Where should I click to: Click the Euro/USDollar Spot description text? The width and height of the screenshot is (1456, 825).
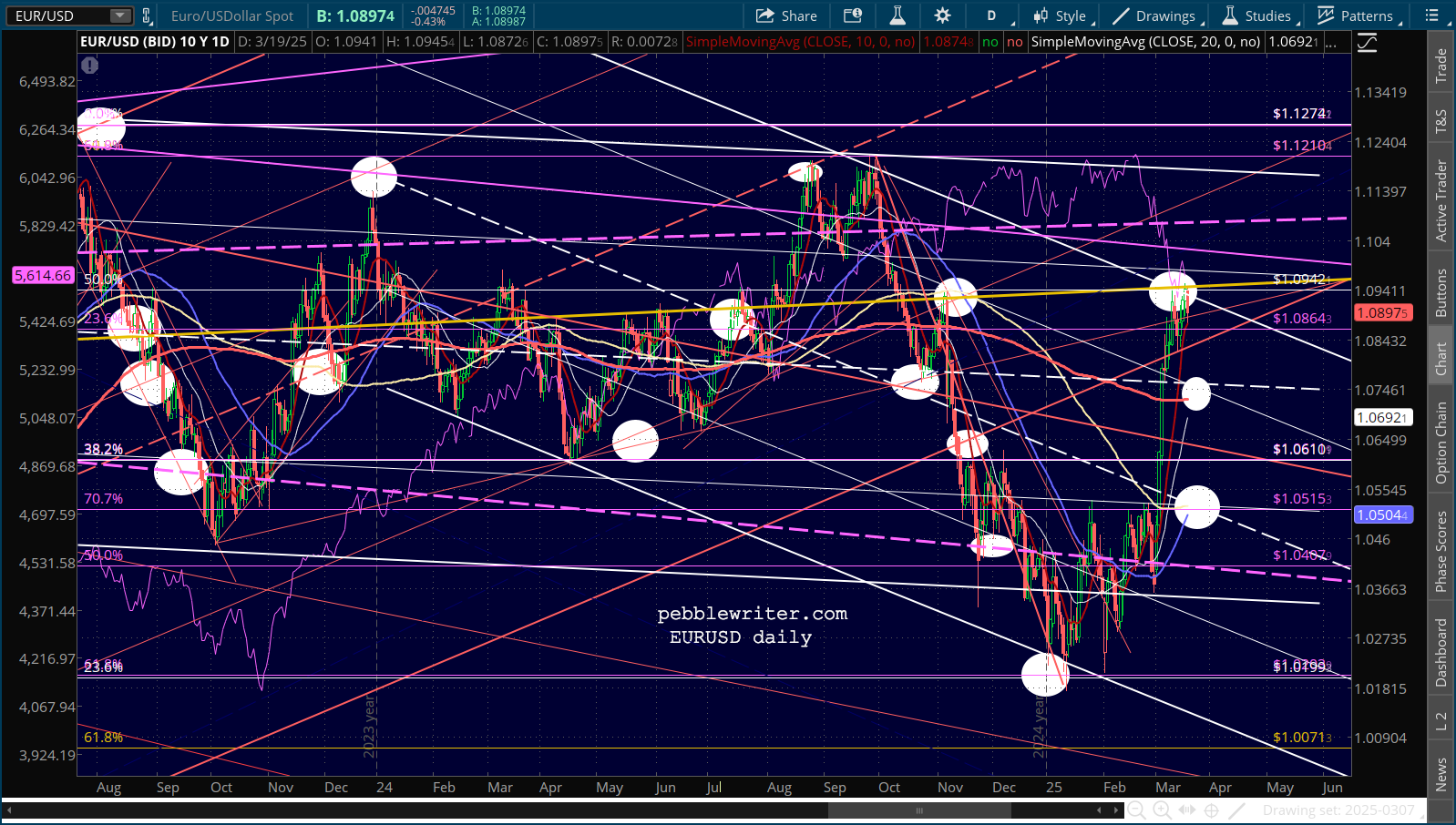click(232, 15)
